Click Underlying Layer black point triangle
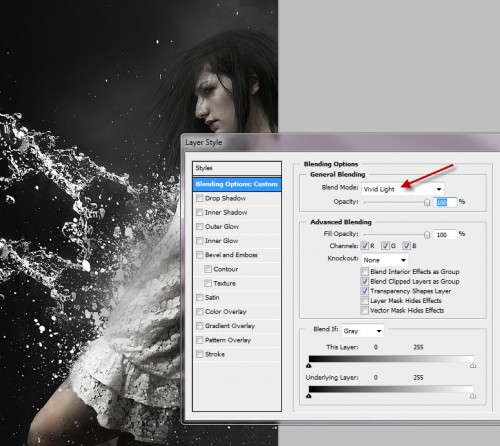Viewport: 500px width, 446px height. 309,396
